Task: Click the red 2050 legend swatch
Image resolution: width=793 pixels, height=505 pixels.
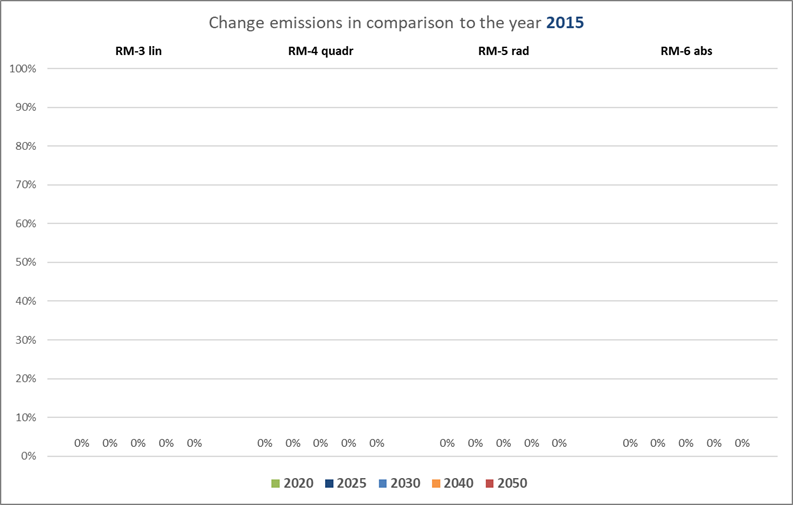Action: [x=489, y=484]
